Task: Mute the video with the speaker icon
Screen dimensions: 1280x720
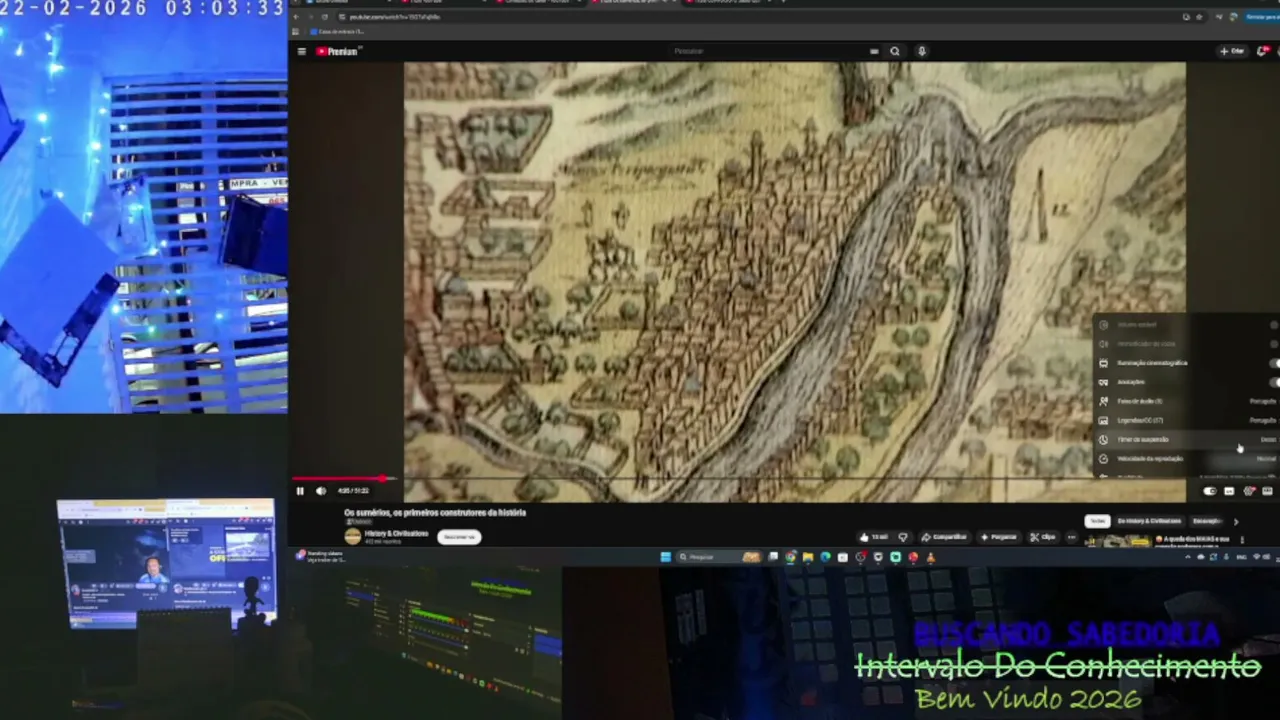Action: [x=321, y=491]
